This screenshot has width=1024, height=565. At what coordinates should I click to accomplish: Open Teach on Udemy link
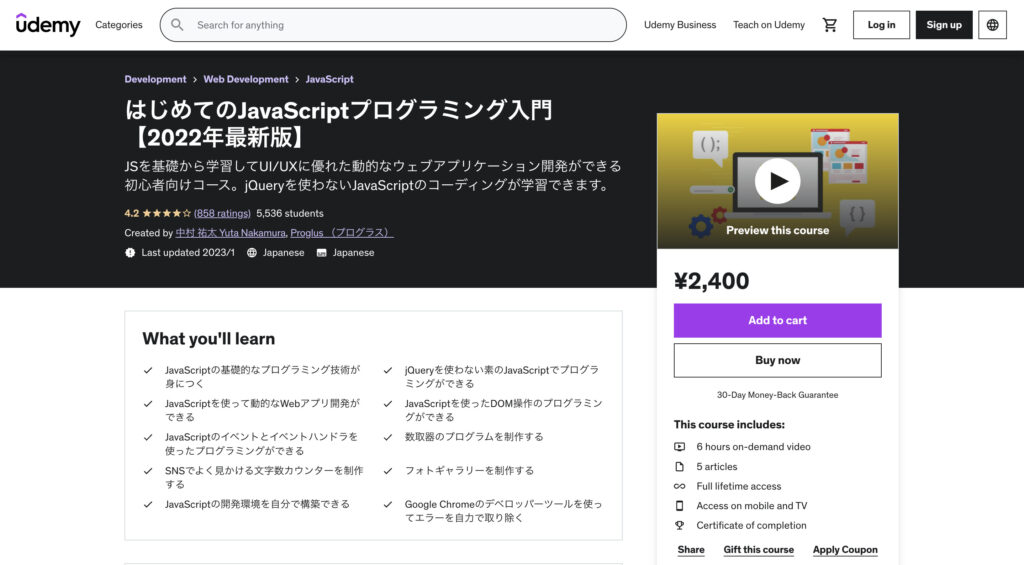pos(769,25)
